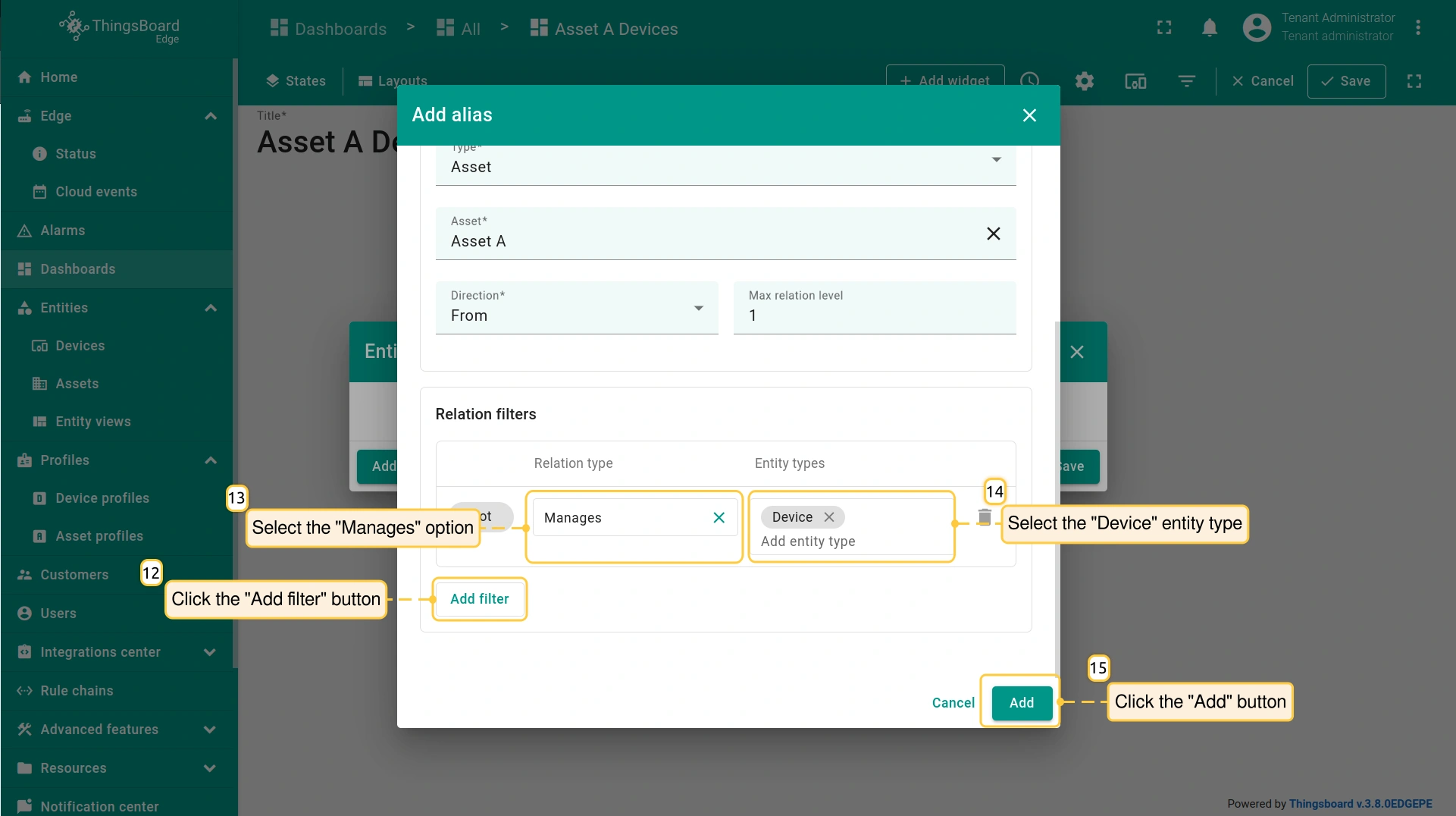Open dashboard settings gear
Image resolution: width=1456 pixels, height=816 pixels.
click(1084, 81)
